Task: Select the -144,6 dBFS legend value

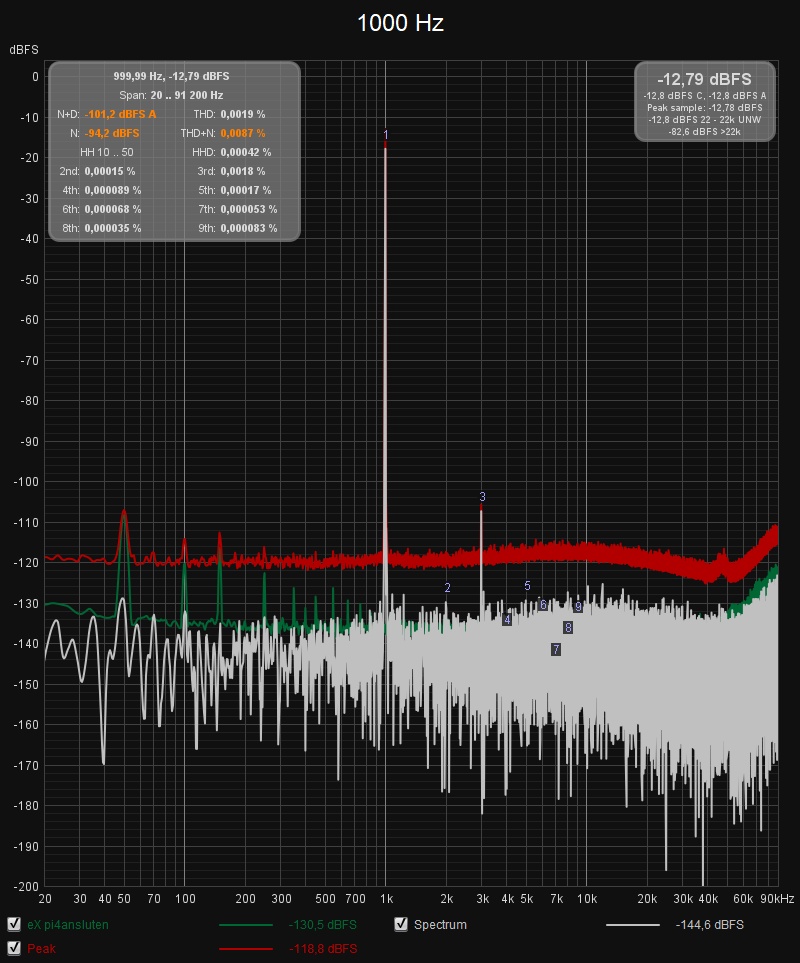Action: pos(710,924)
